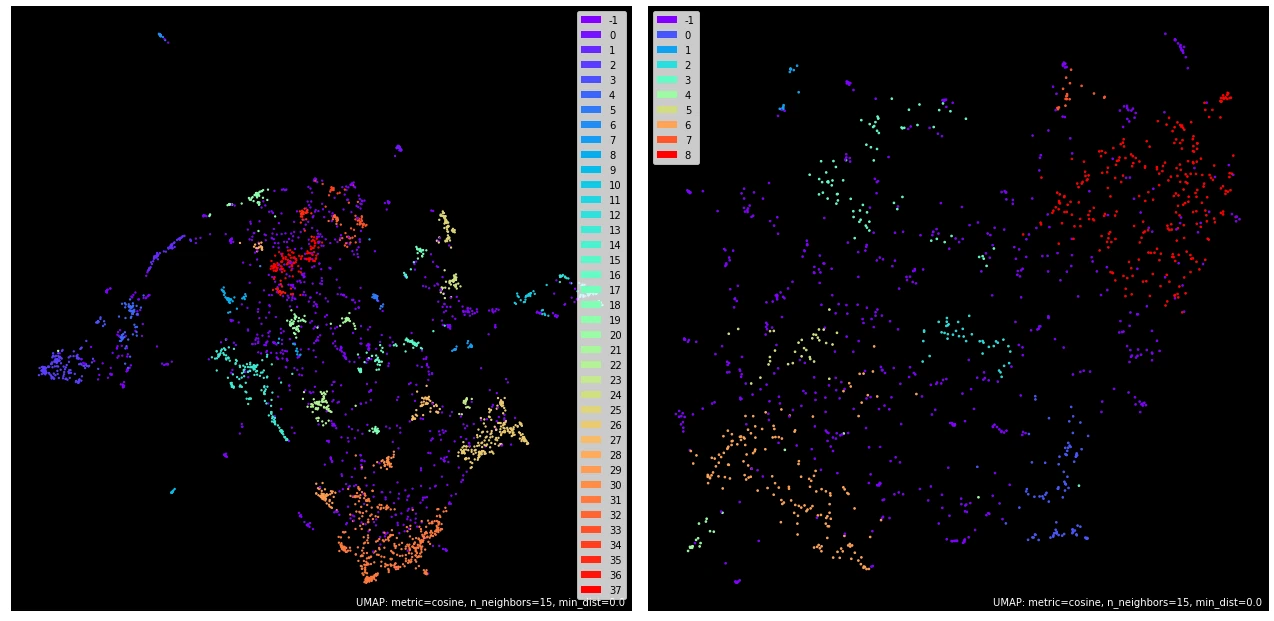Pick cluster 16 swatch in left plot legend

[591, 275]
